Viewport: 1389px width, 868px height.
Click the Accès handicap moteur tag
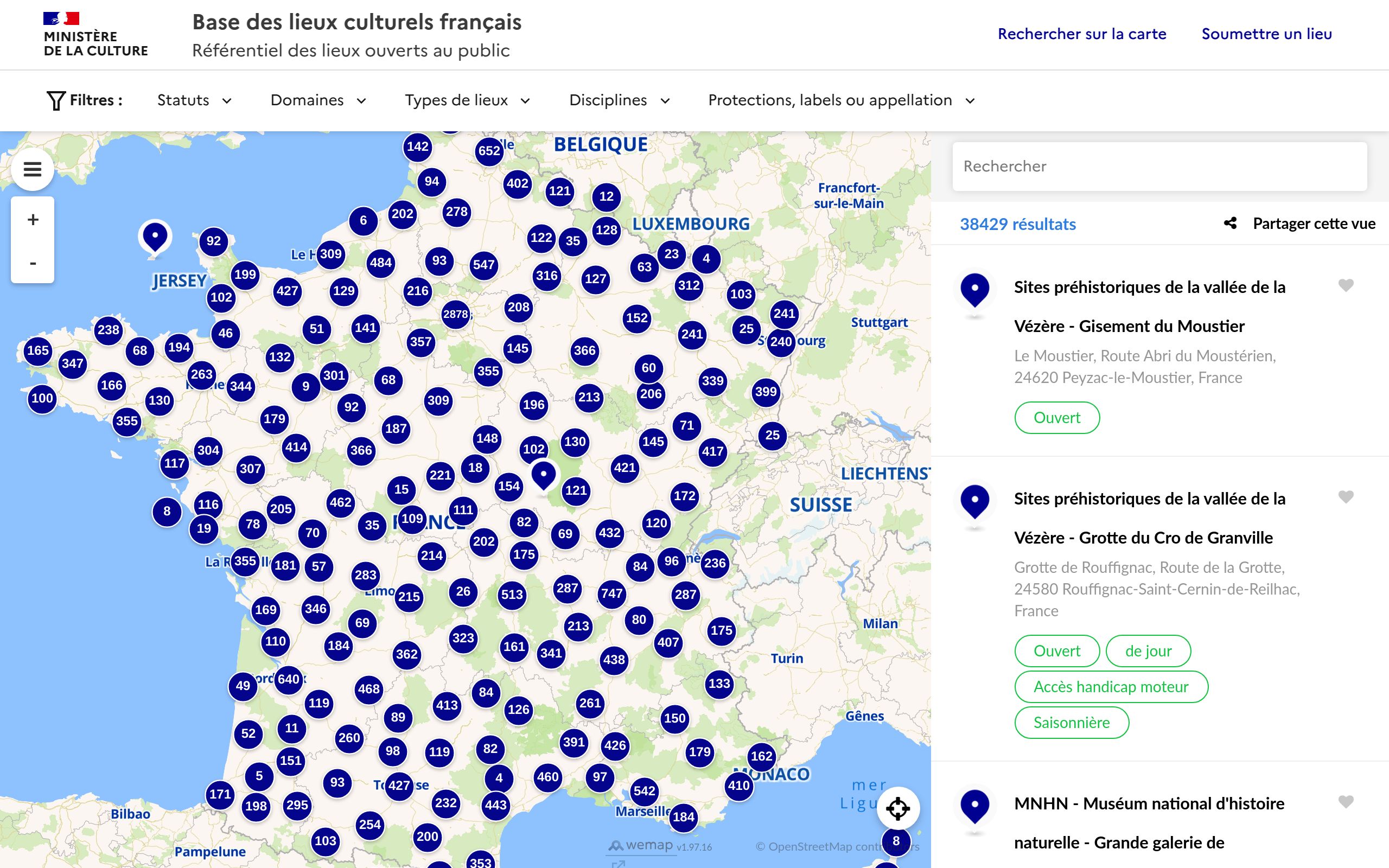pos(1111,687)
